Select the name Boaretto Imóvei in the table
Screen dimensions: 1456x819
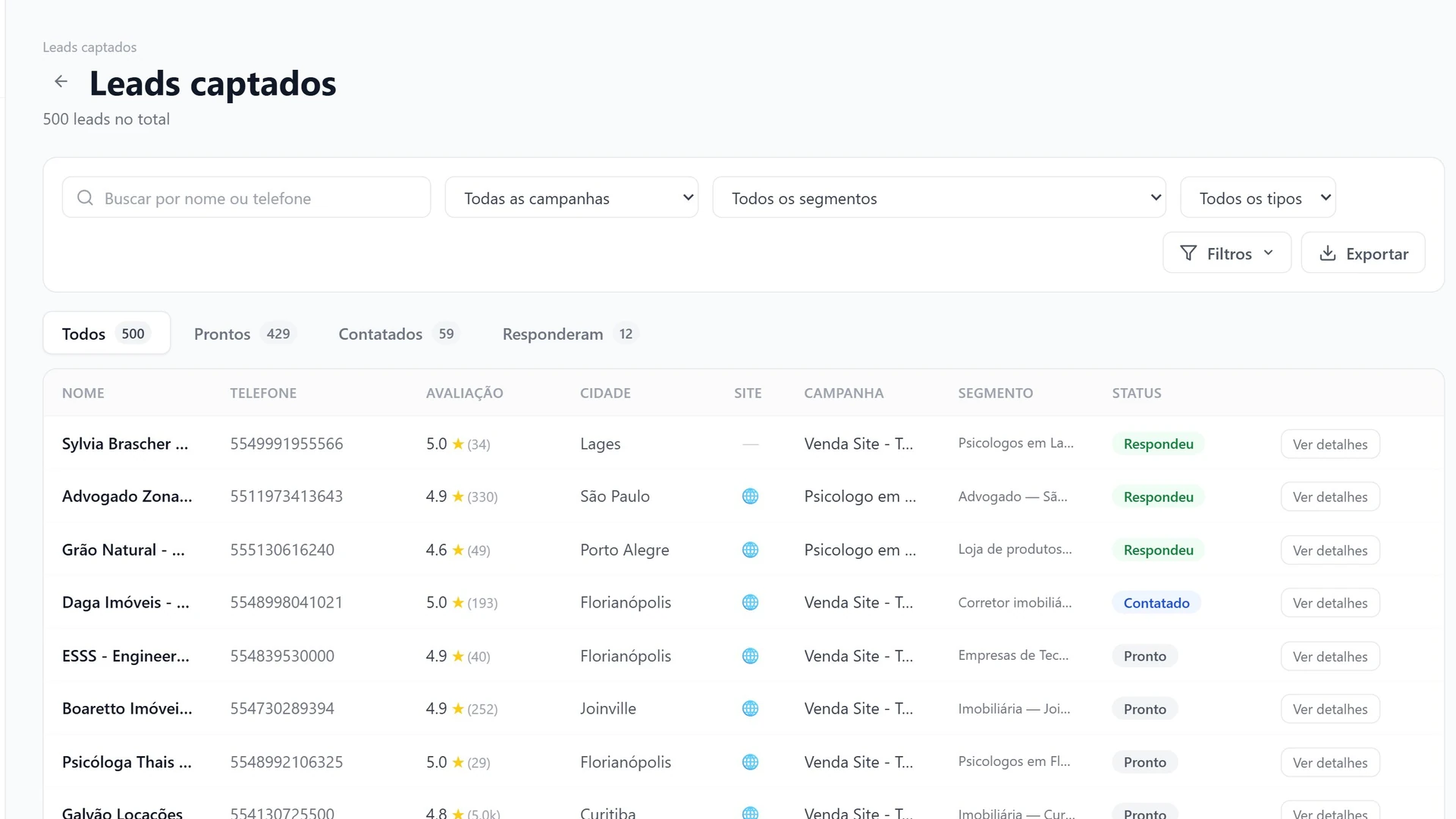[127, 709]
